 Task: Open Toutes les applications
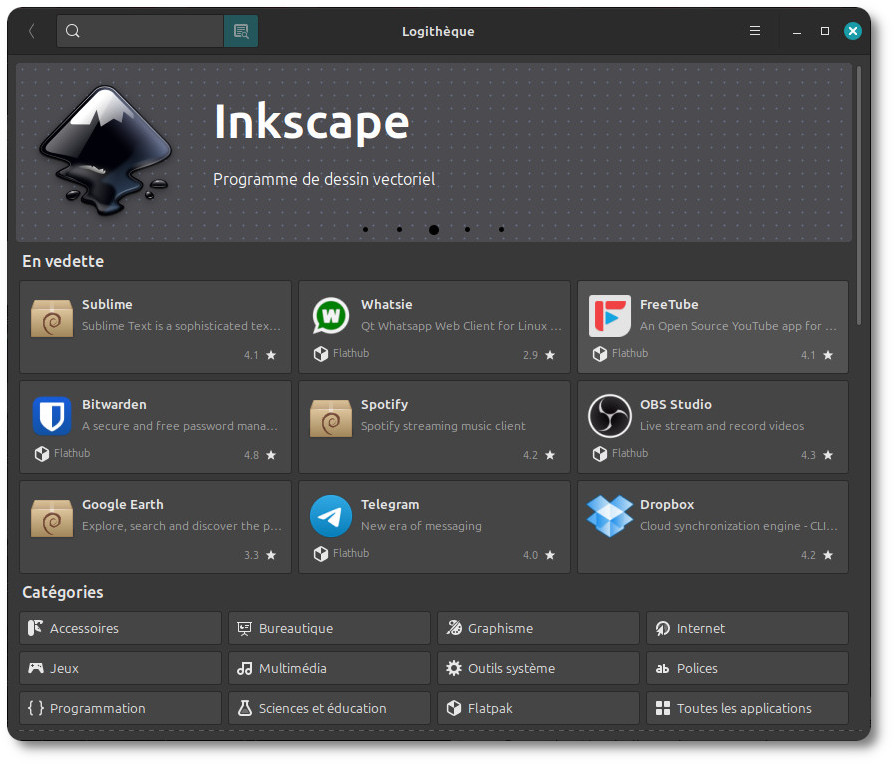coord(747,708)
